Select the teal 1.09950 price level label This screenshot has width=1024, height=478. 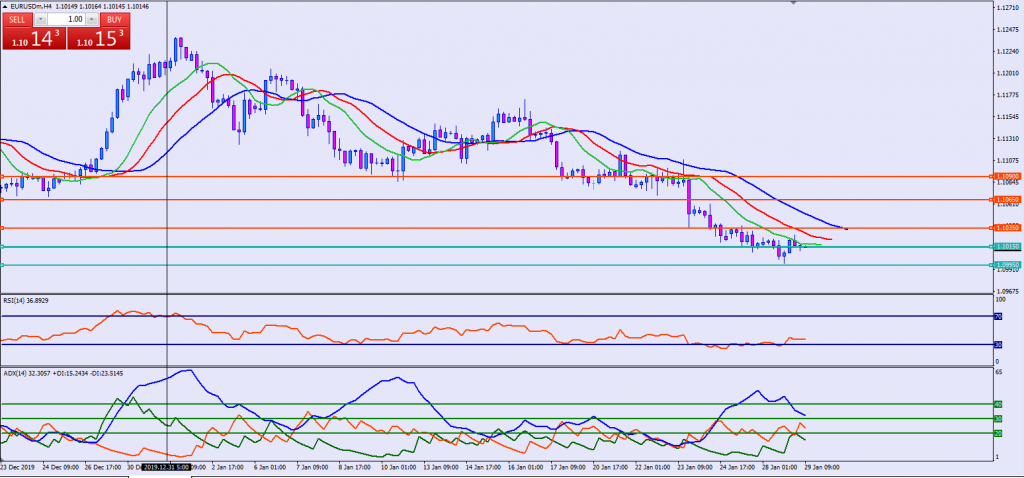coord(1006,265)
